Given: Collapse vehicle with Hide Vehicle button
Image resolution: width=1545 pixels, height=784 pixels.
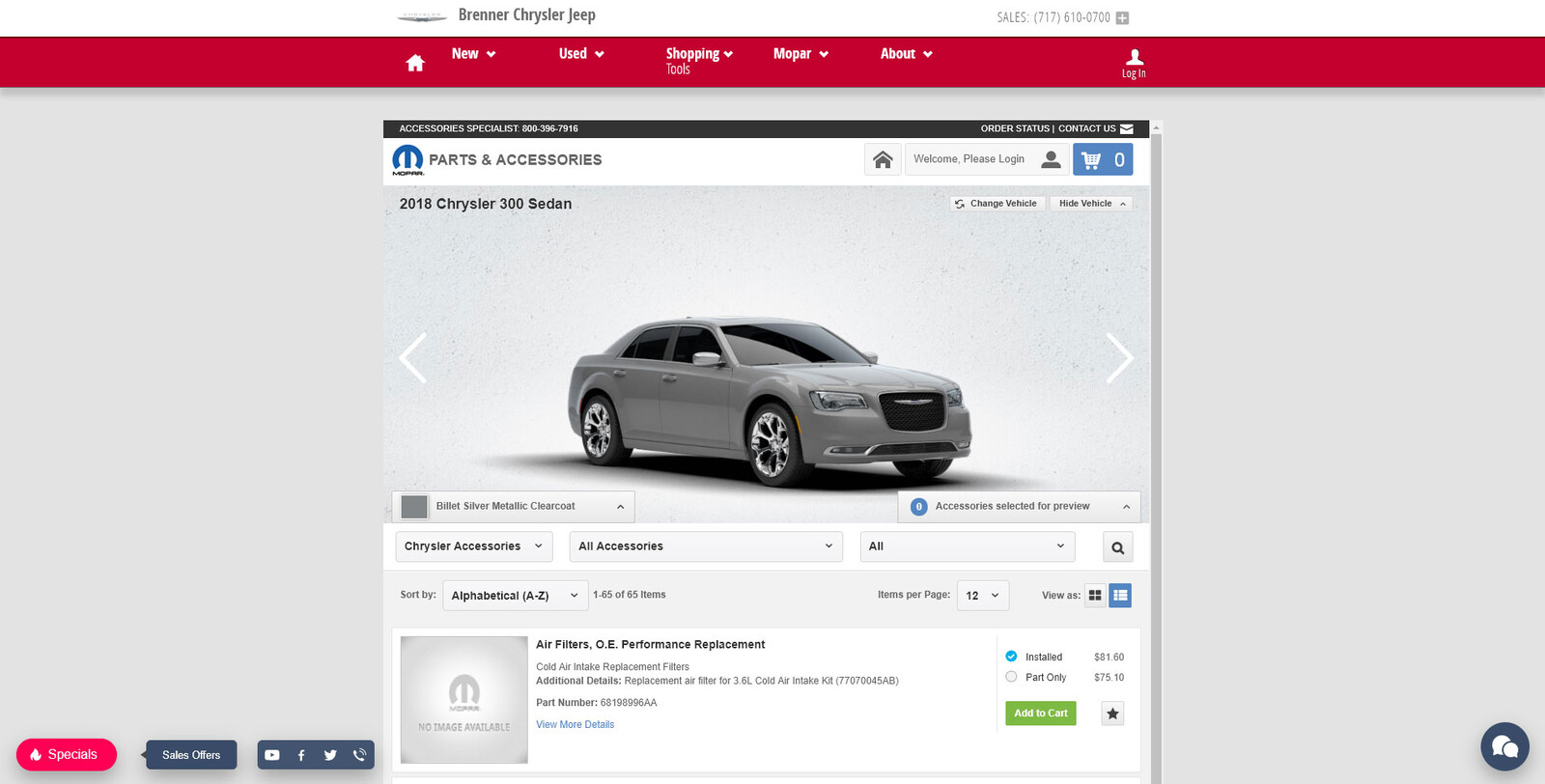Looking at the screenshot, I should point(1091,204).
